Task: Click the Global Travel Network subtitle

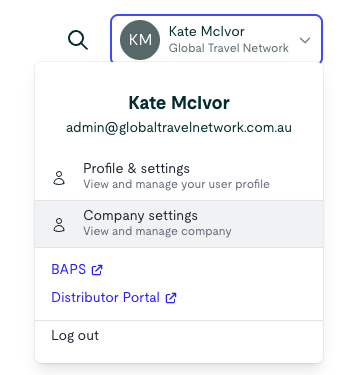Action: [x=229, y=48]
